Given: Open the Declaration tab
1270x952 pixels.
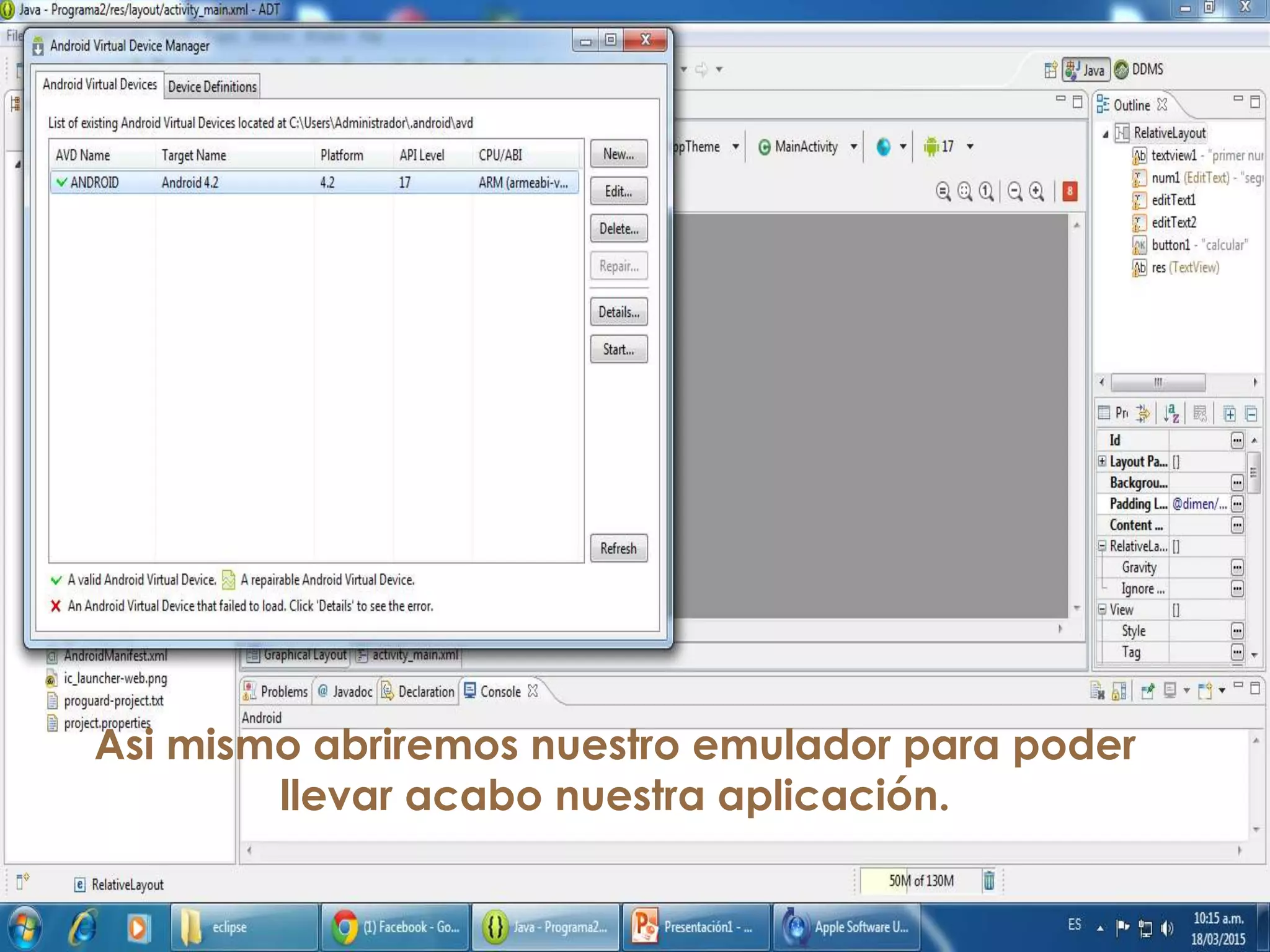Looking at the screenshot, I should [418, 691].
